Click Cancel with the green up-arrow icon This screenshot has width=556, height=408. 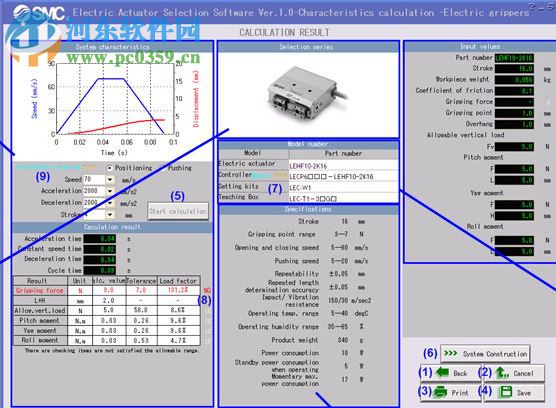[x=513, y=373]
